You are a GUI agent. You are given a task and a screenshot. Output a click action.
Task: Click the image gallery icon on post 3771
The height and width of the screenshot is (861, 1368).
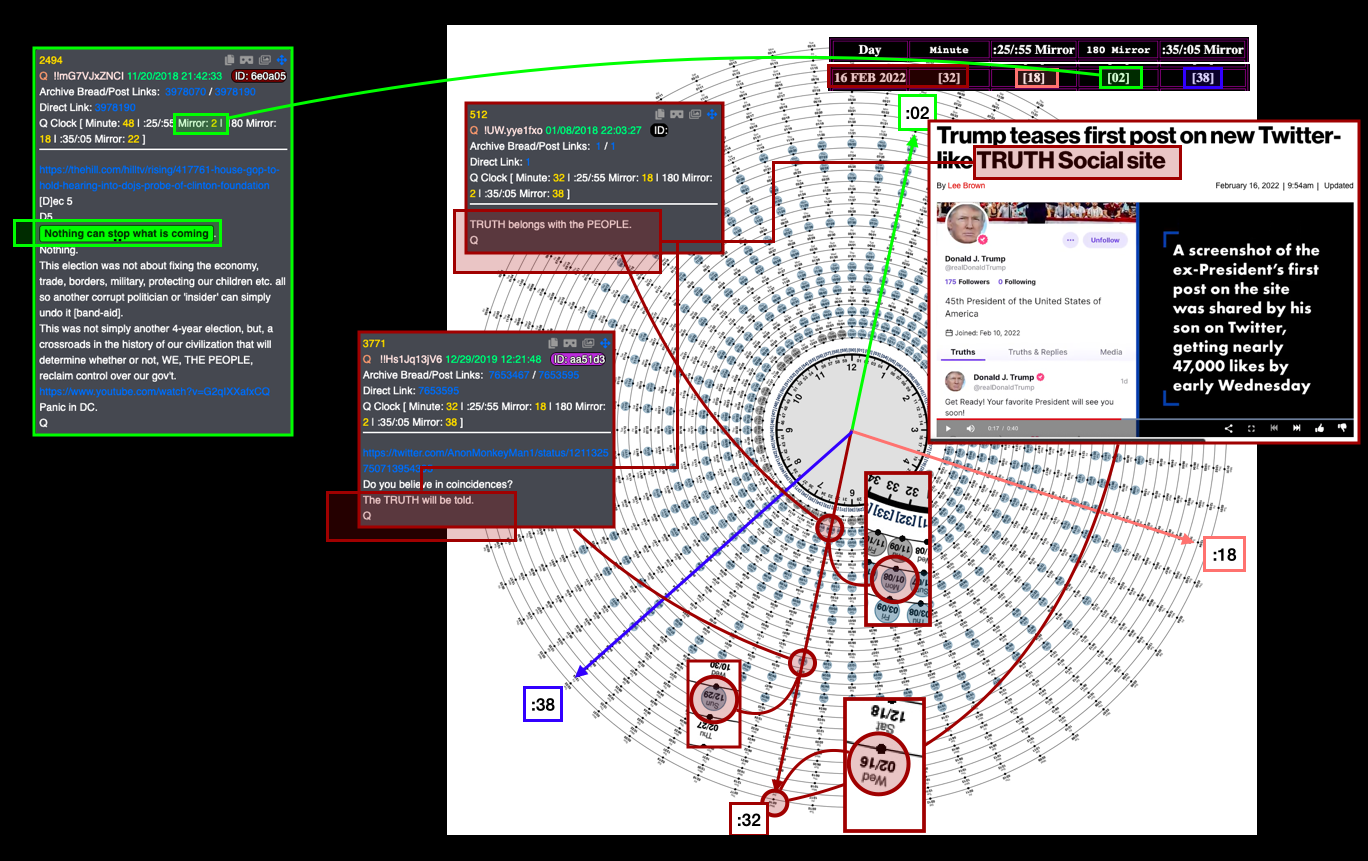[x=587, y=344]
